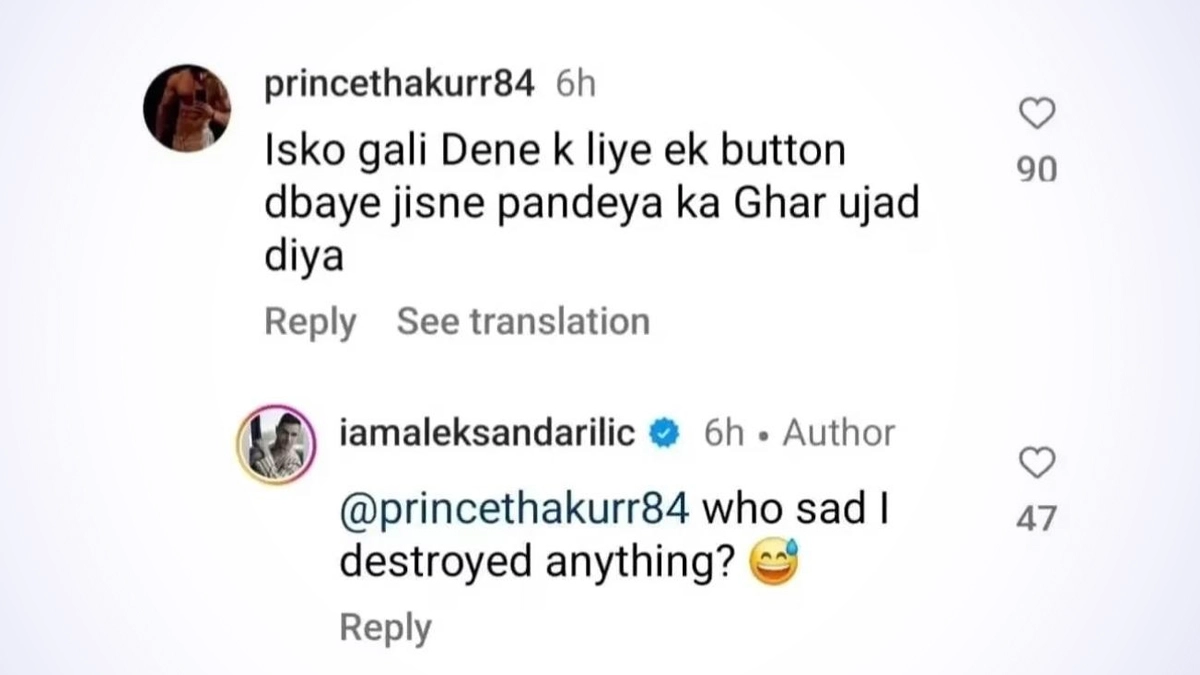1200x675 pixels.
Task: Like princethakurr84's comment with the heart
Action: [1038, 116]
